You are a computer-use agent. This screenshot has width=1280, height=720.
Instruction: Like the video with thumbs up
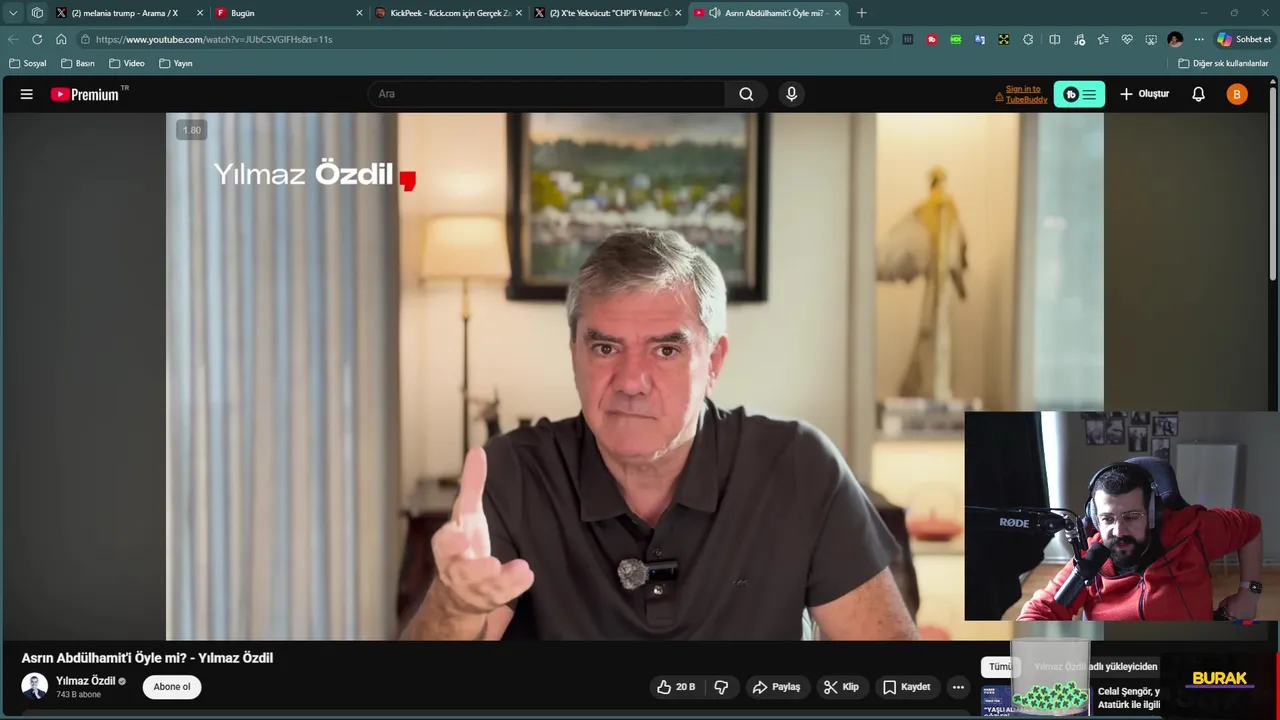pos(676,687)
